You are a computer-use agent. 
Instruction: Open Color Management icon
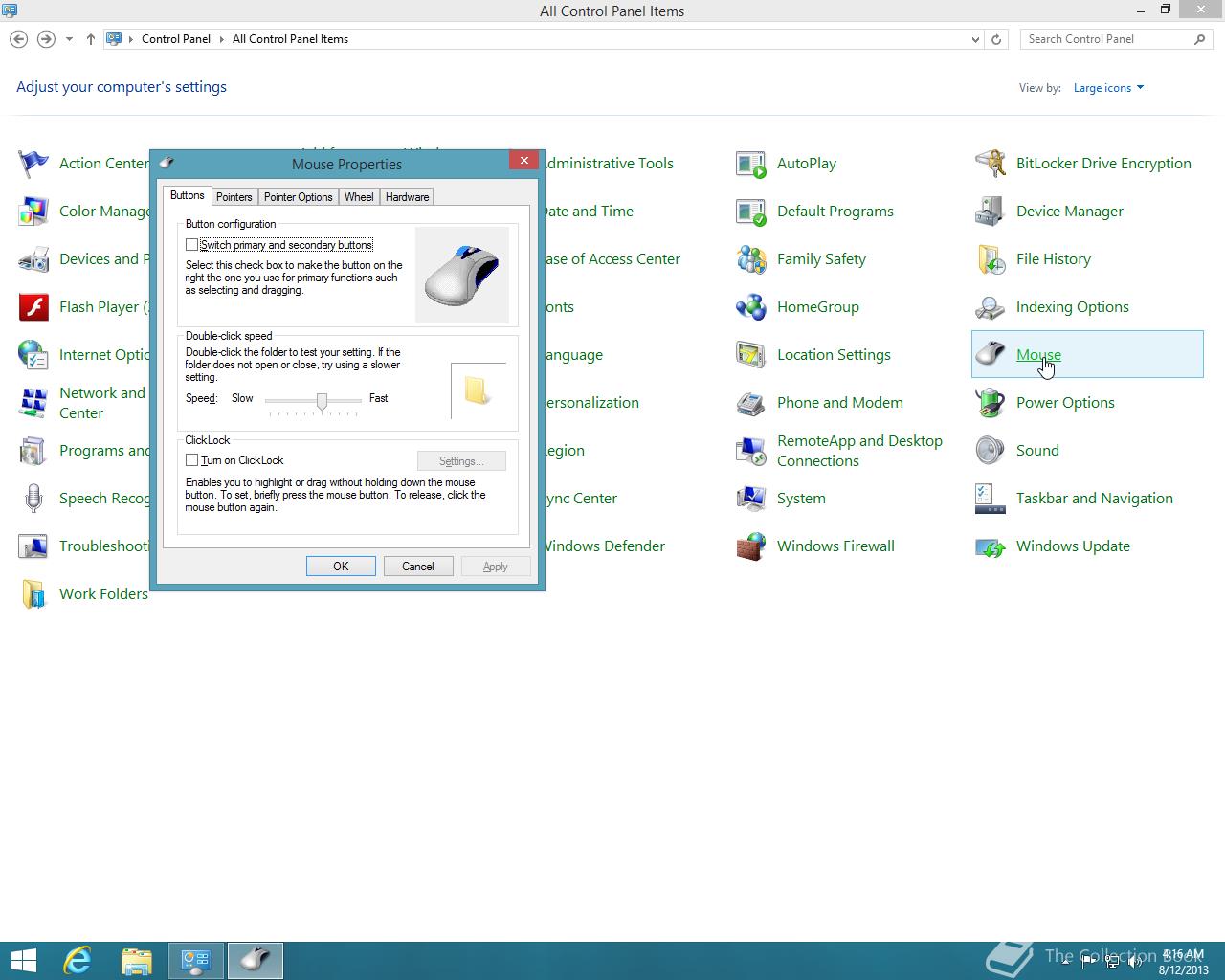pos(33,212)
